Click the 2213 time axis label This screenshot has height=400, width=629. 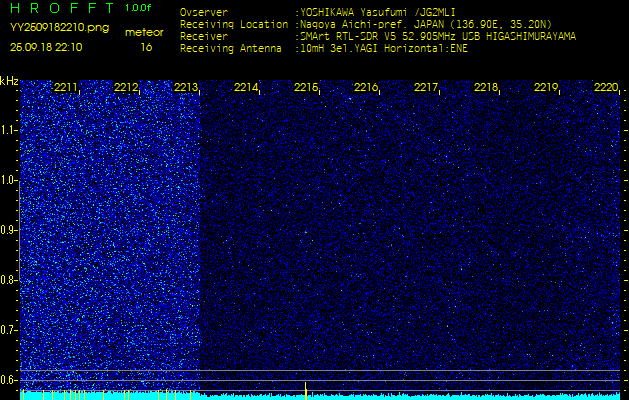(185, 87)
